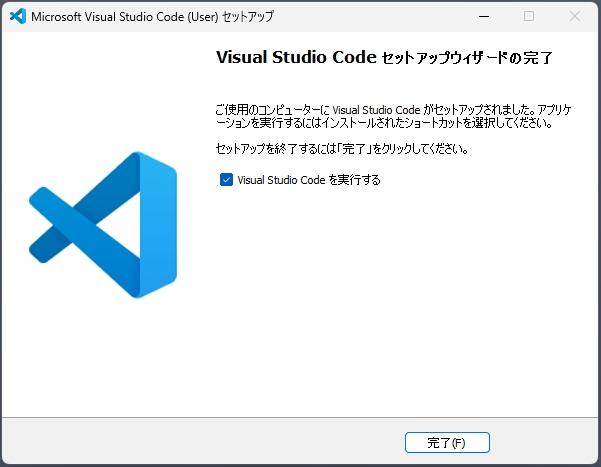The width and height of the screenshot is (601, 467).
Task: Click the 'Visual Studio Code を実行する' label text
Action: 309,180
